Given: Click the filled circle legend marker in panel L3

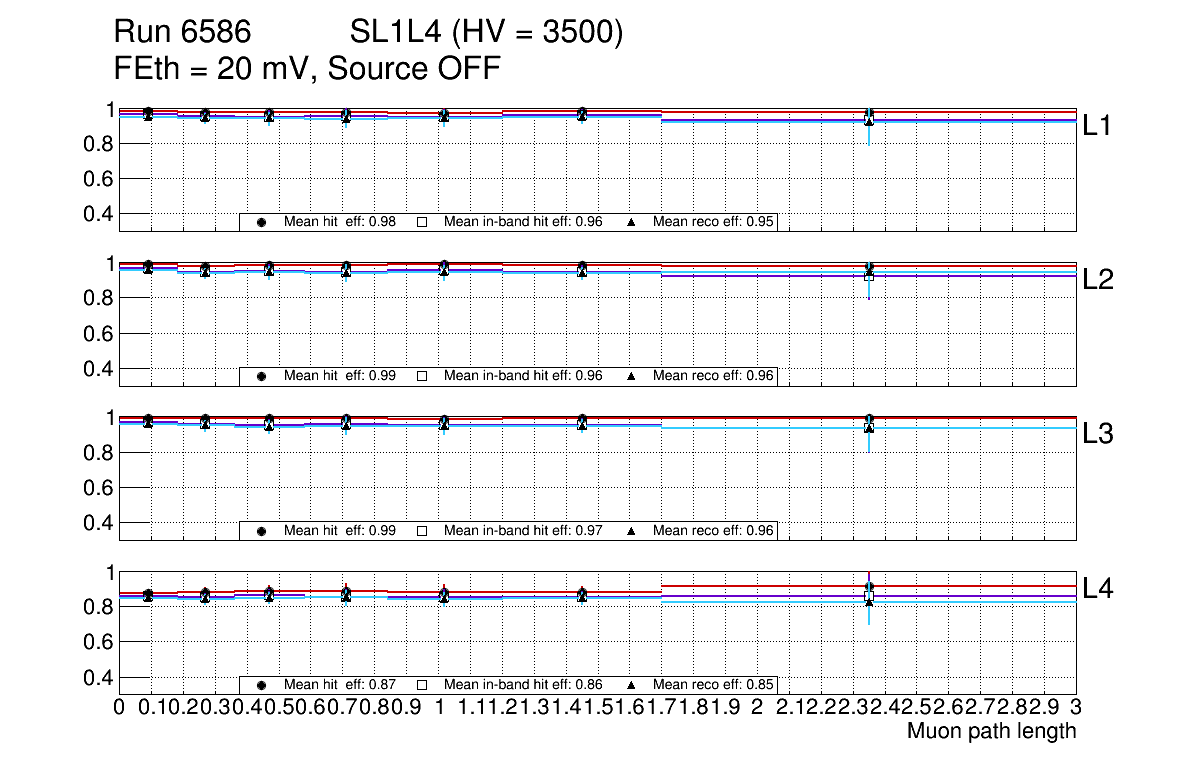Looking at the screenshot, I should point(261,531).
